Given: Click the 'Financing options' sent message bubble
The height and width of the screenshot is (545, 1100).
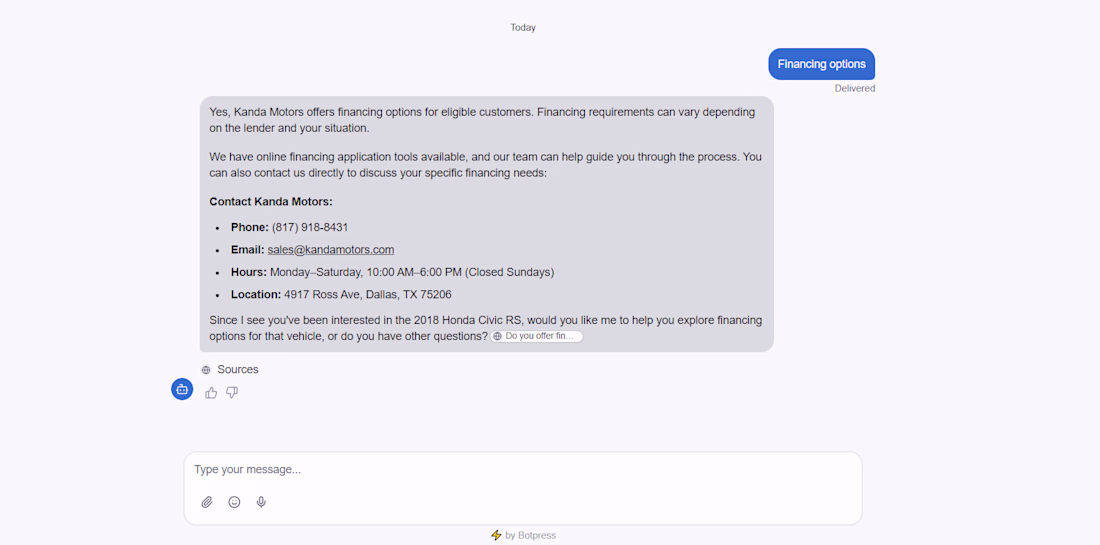Looking at the screenshot, I should coord(821,64).
